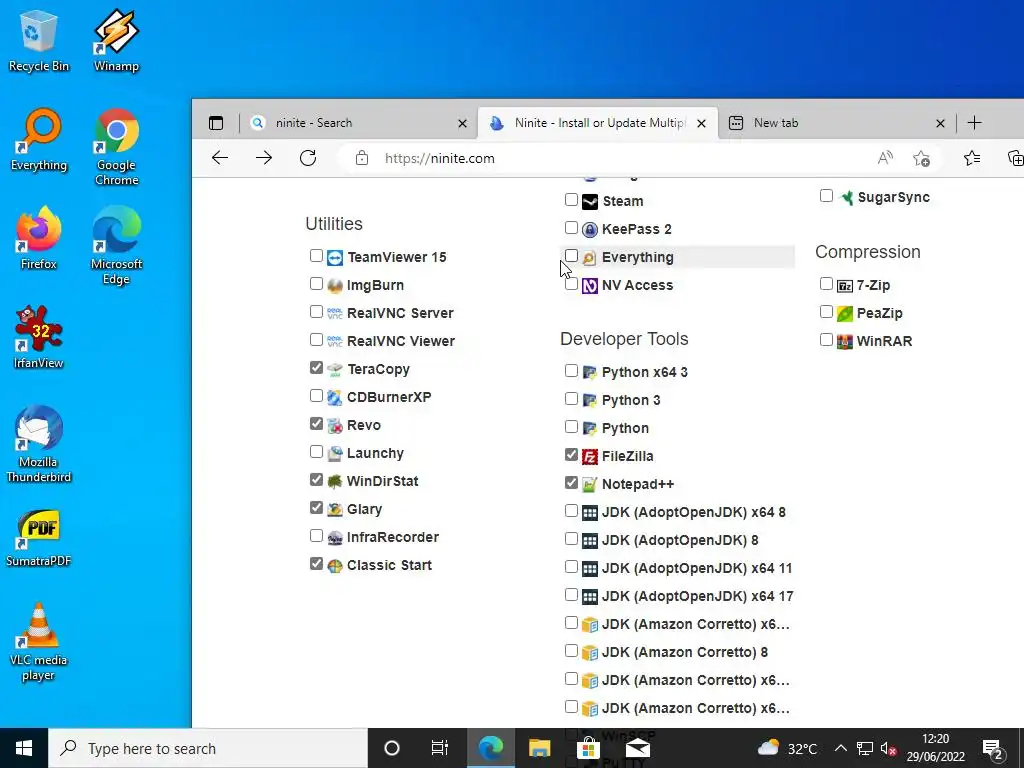
Task: Check the ImgBurn checkbox
Action: (x=316, y=284)
